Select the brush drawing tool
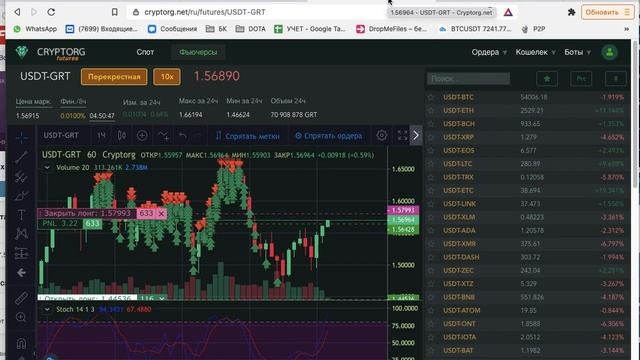 click(21, 196)
